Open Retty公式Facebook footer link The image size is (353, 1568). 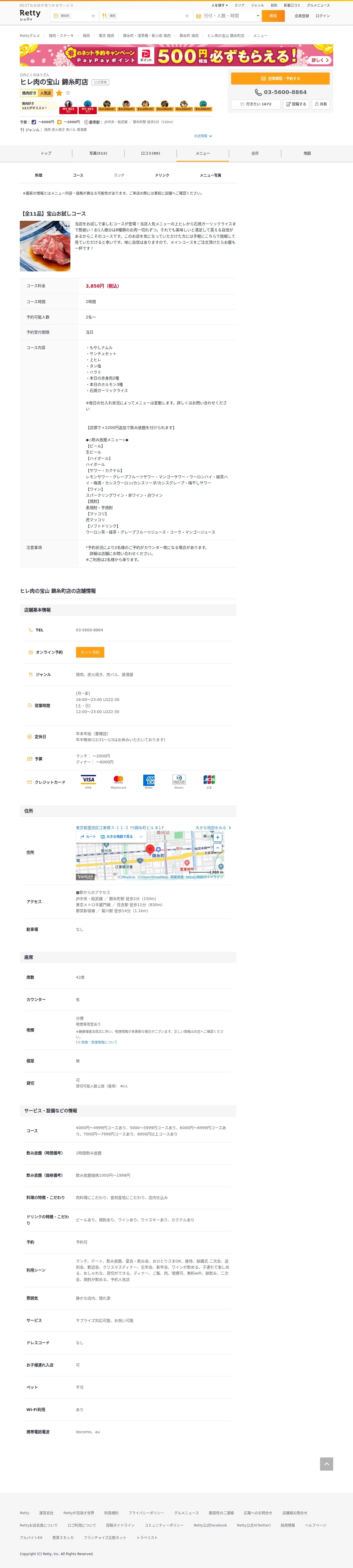tap(210, 1525)
